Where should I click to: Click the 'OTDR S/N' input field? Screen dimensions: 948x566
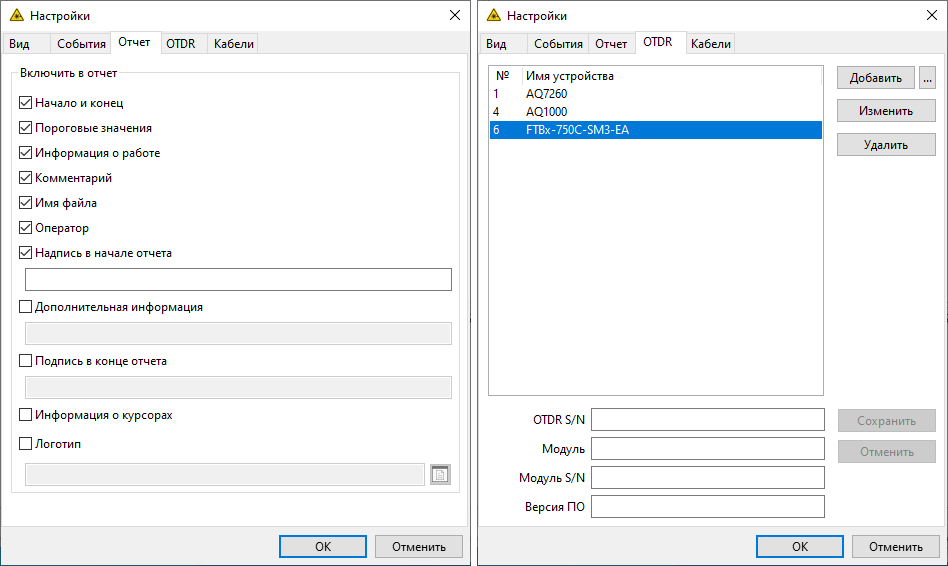coord(707,420)
